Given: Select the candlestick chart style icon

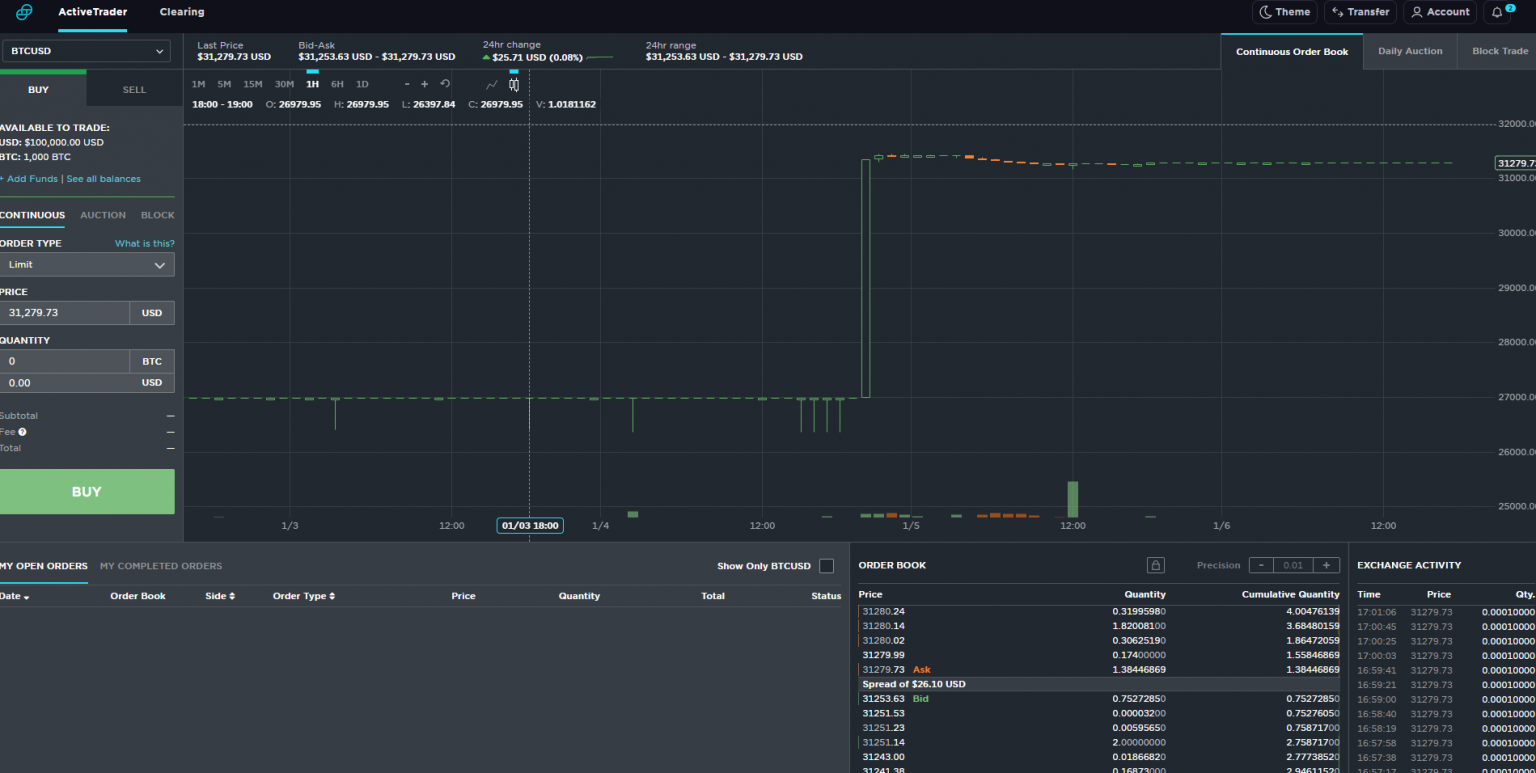Looking at the screenshot, I should pyautogui.click(x=514, y=85).
